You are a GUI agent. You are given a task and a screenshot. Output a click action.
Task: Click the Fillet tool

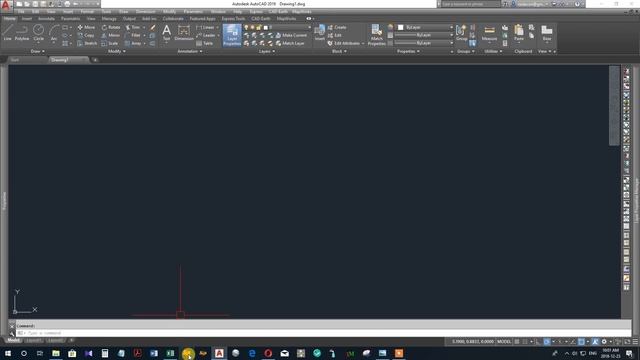tap(133, 36)
